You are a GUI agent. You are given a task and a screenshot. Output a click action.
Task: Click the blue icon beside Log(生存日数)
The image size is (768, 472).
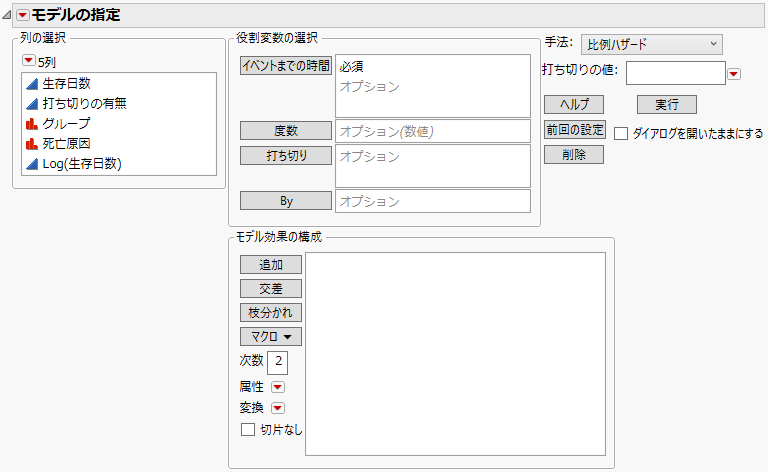[30, 164]
